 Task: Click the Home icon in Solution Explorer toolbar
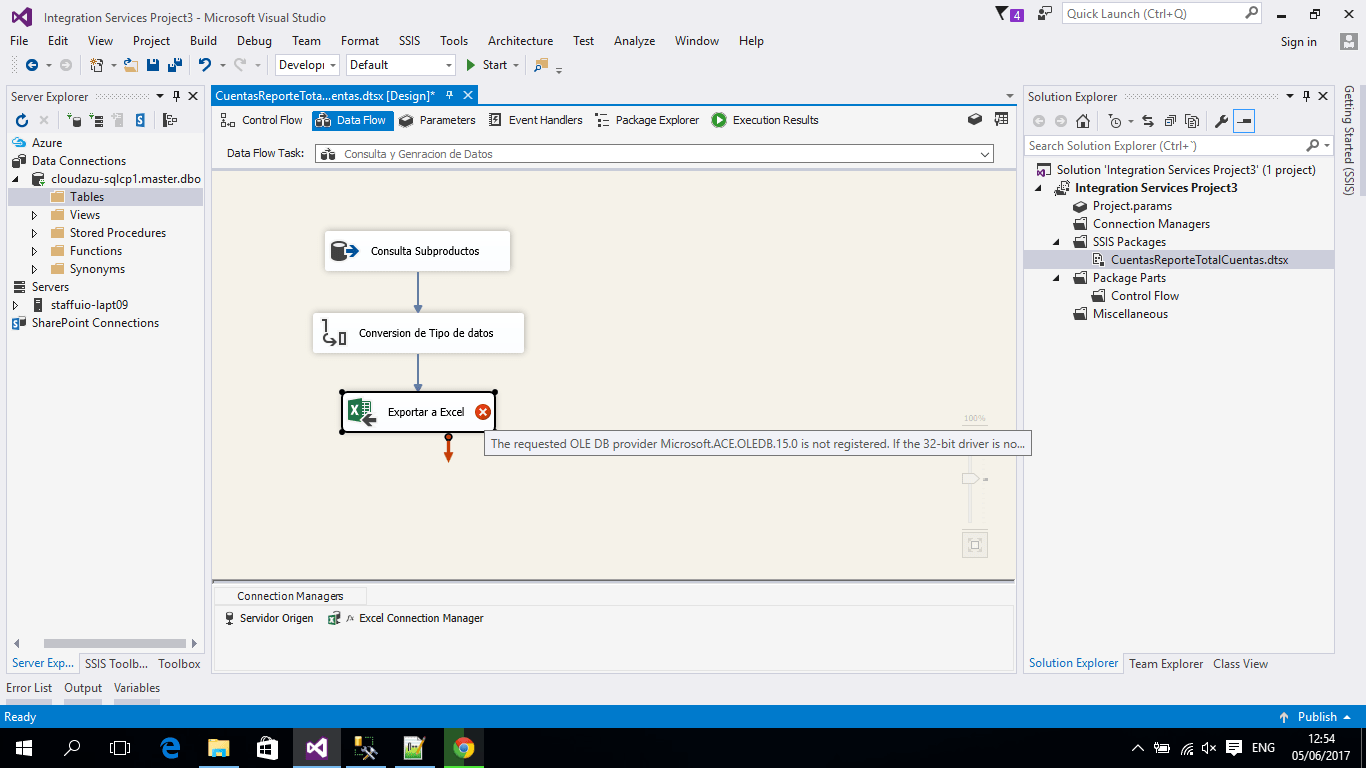[x=1083, y=121]
